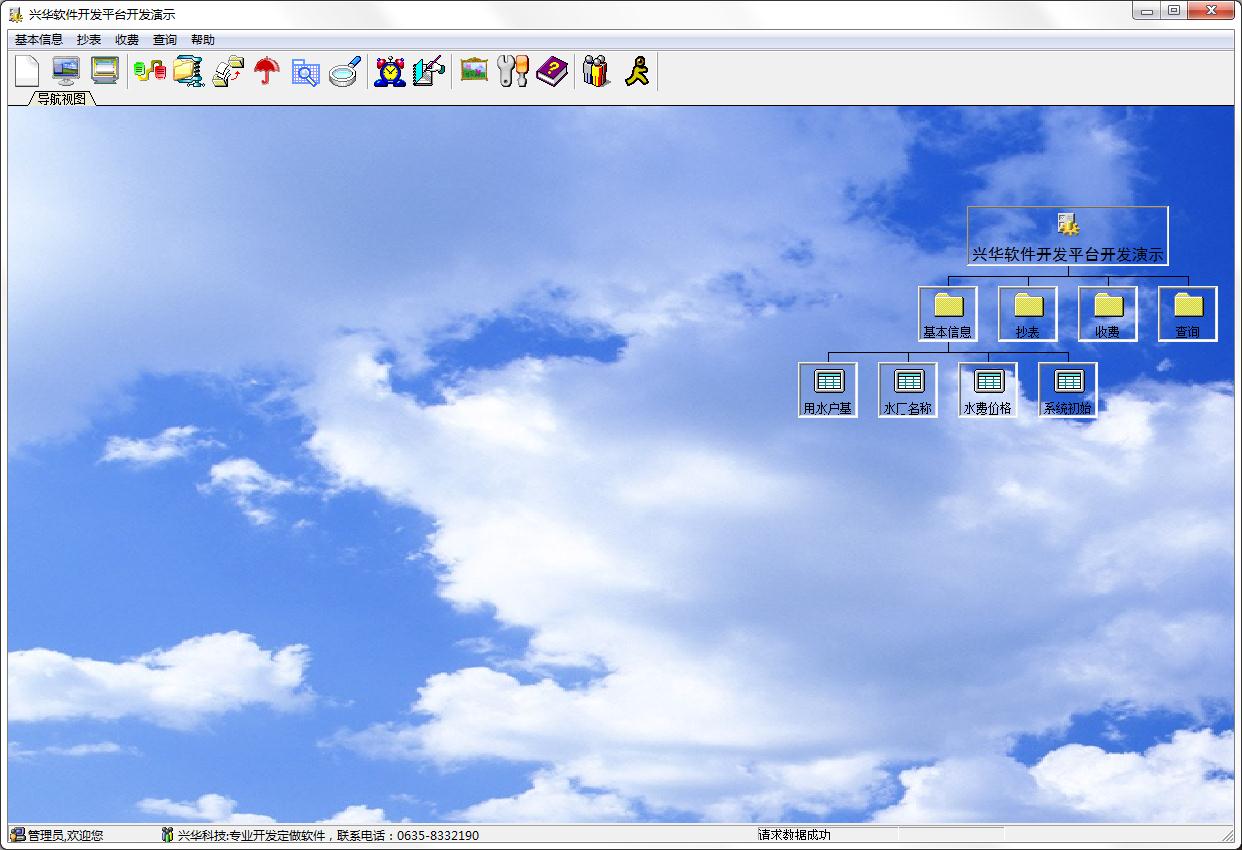1242x850 pixels.
Task: Click the magnifying glass toolbar icon
Action: click(x=344, y=71)
